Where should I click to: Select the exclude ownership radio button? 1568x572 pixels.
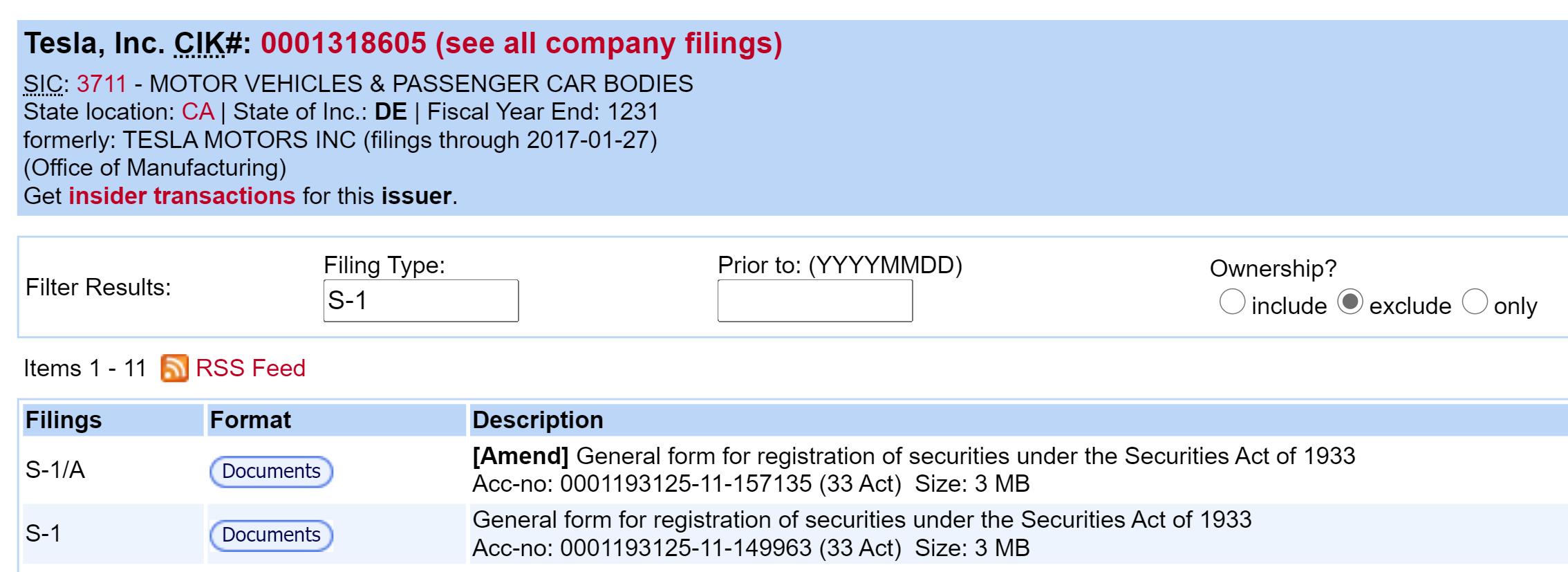click(1350, 302)
